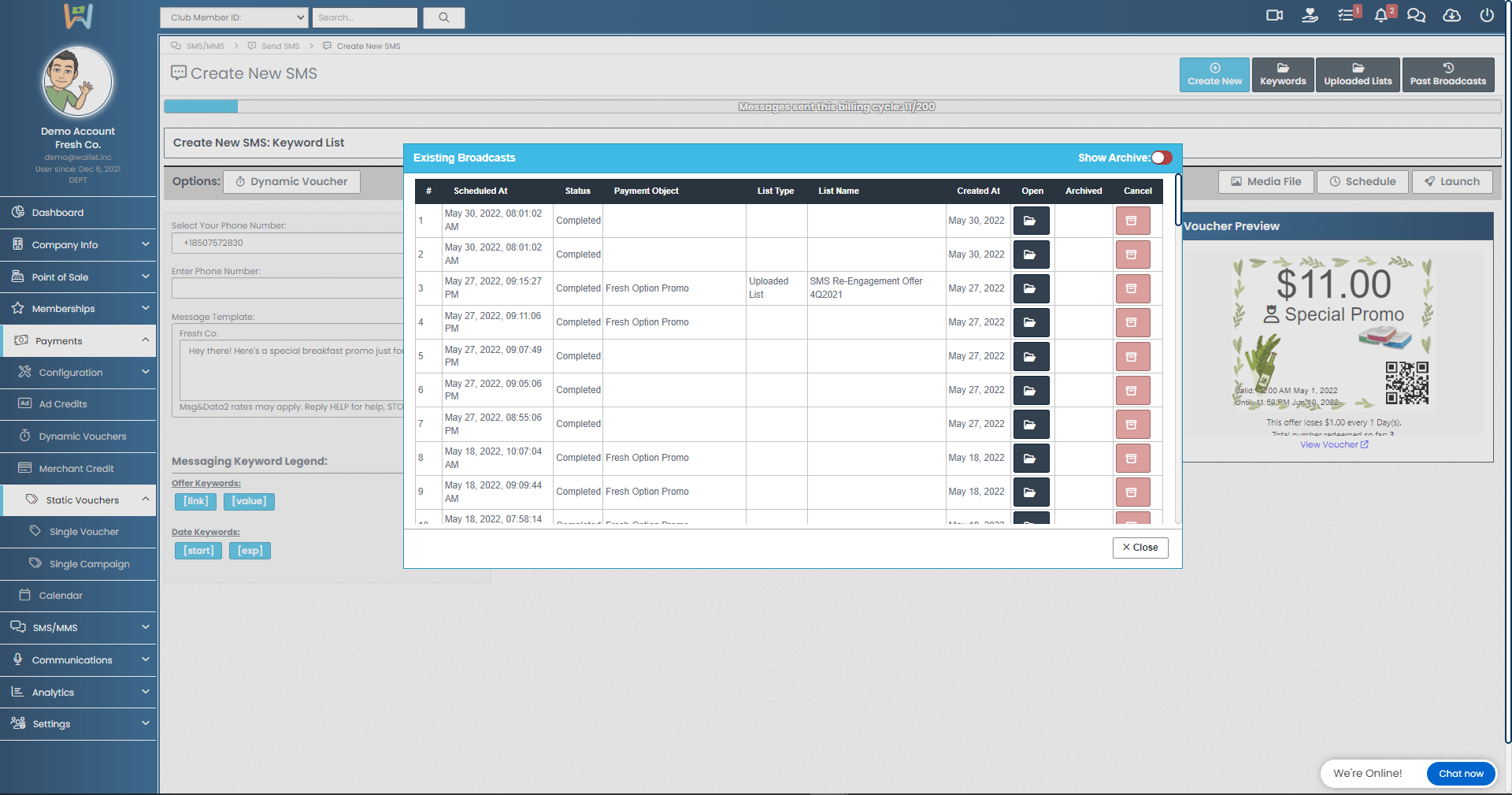Expand the Analytics sidebar section
Viewport: 1512px width, 795px height.
pos(78,693)
